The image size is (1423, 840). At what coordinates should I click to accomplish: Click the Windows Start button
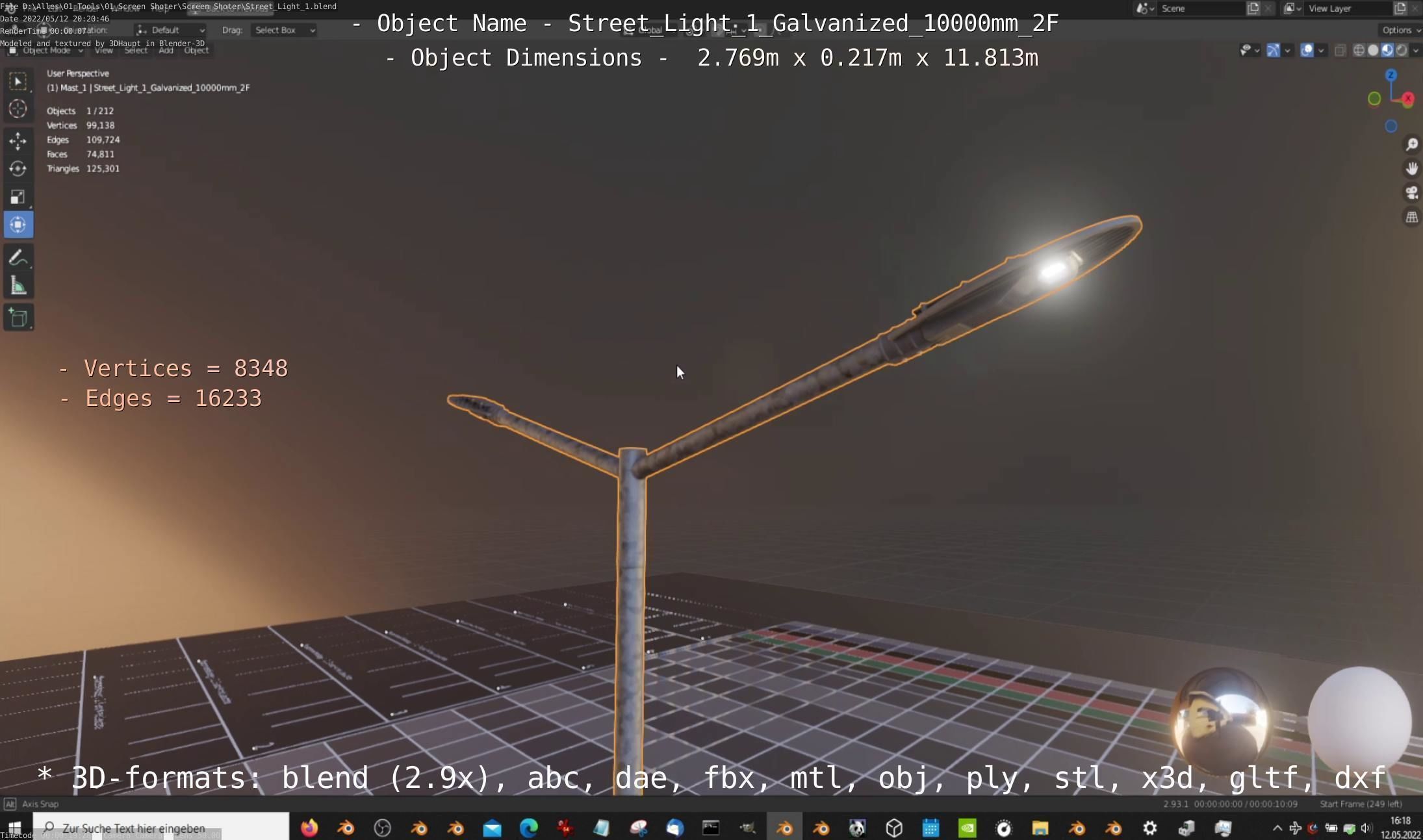point(14,828)
